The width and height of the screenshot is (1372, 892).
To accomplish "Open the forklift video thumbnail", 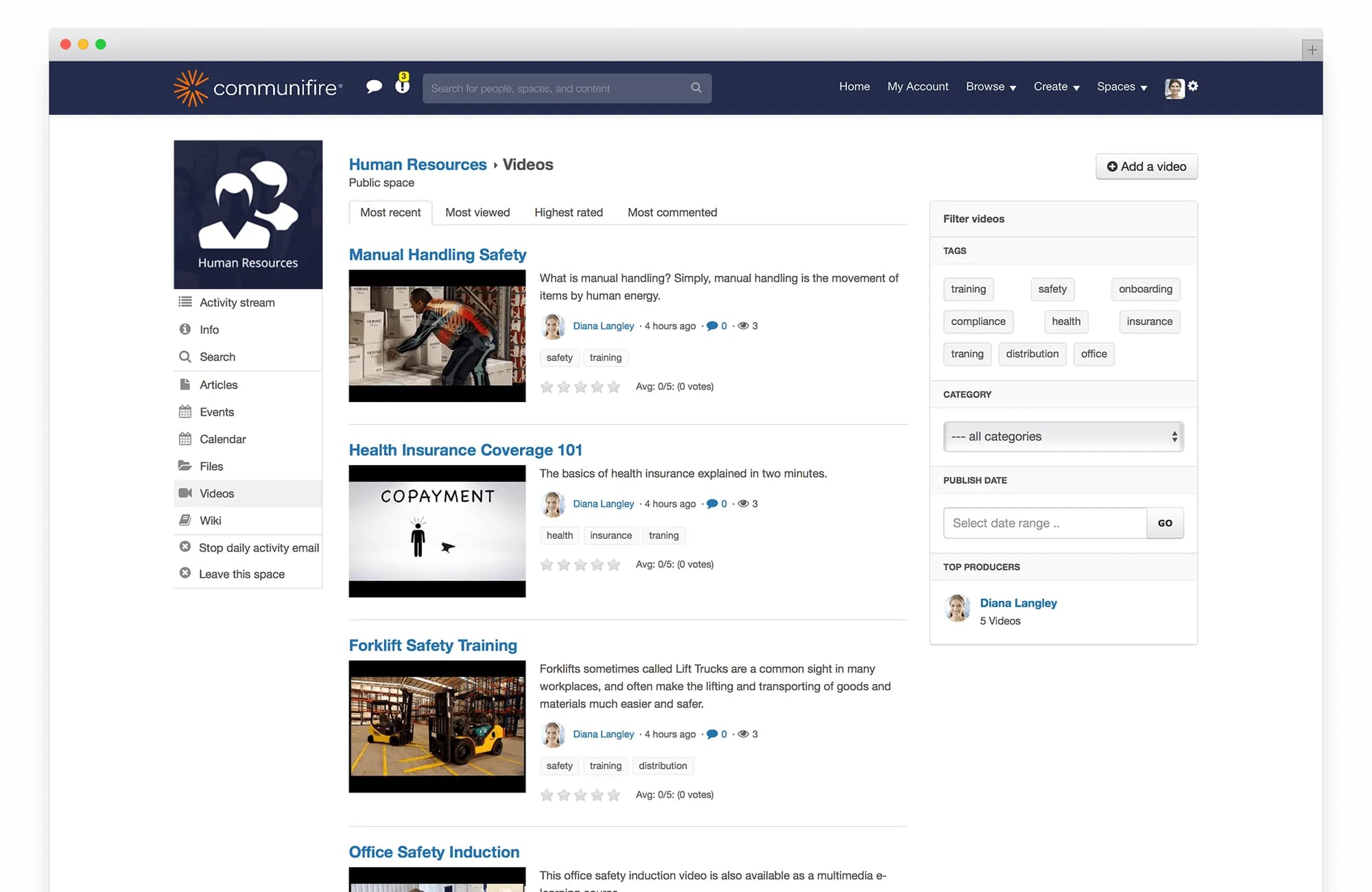I will [x=437, y=727].
